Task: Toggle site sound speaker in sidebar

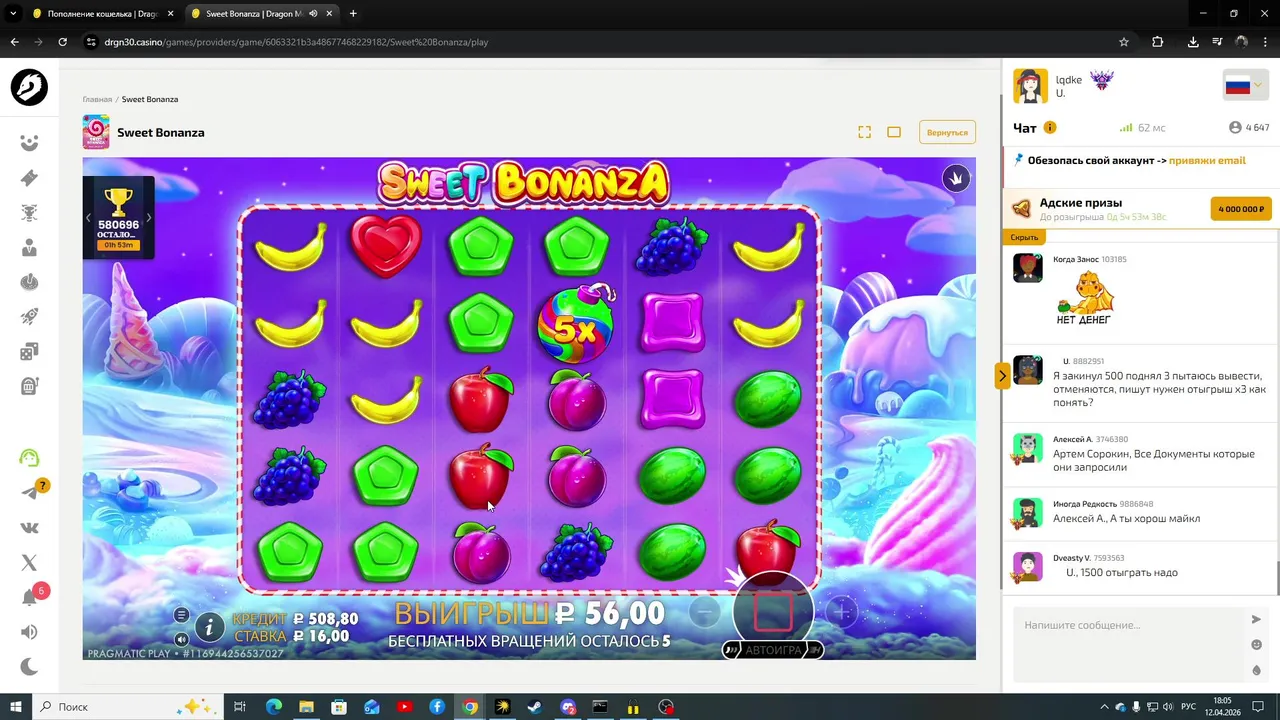Action: pyautogui.click(x=29, y=632)
